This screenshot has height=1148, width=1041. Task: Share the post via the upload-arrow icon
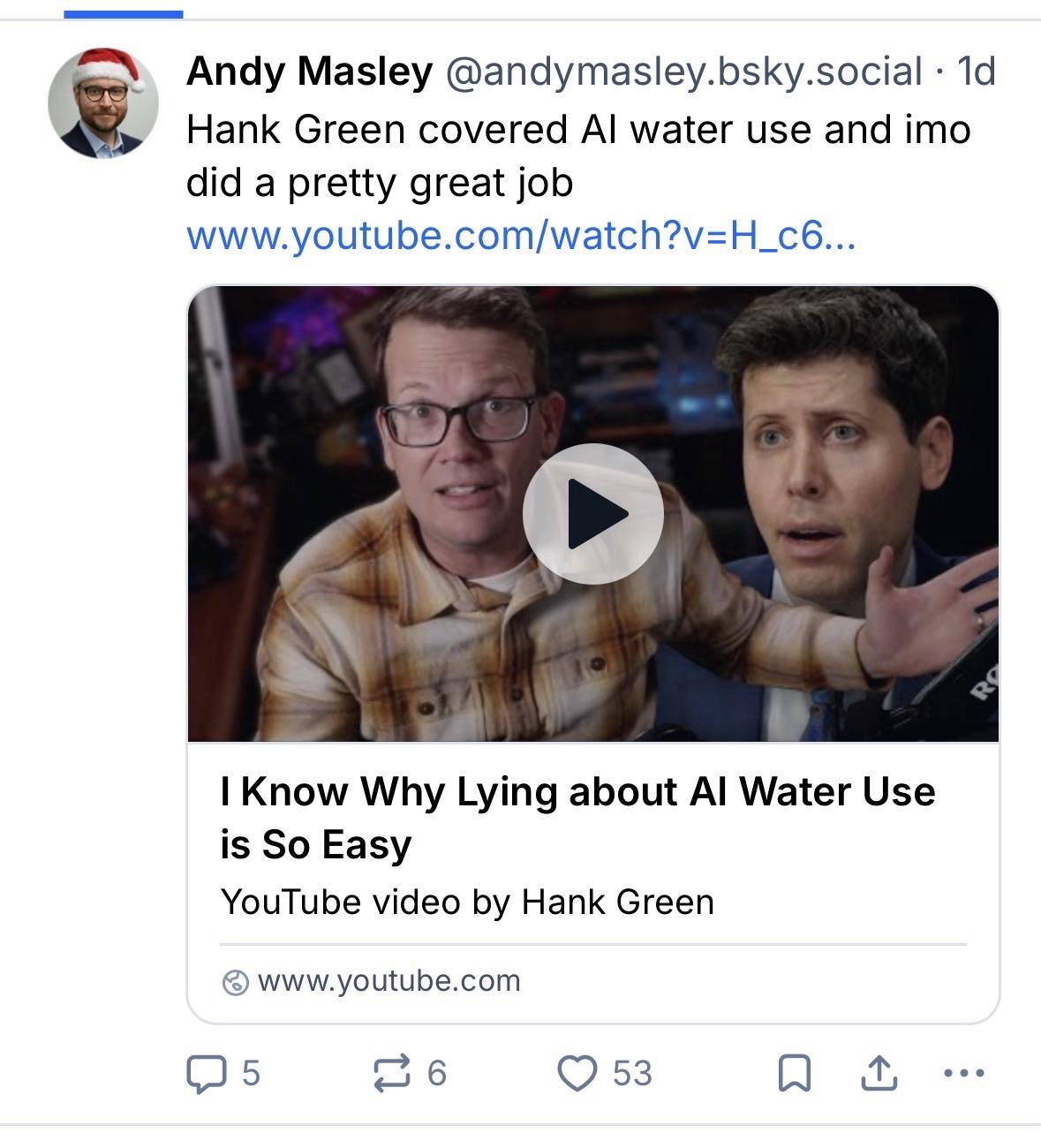[879, 1074]
